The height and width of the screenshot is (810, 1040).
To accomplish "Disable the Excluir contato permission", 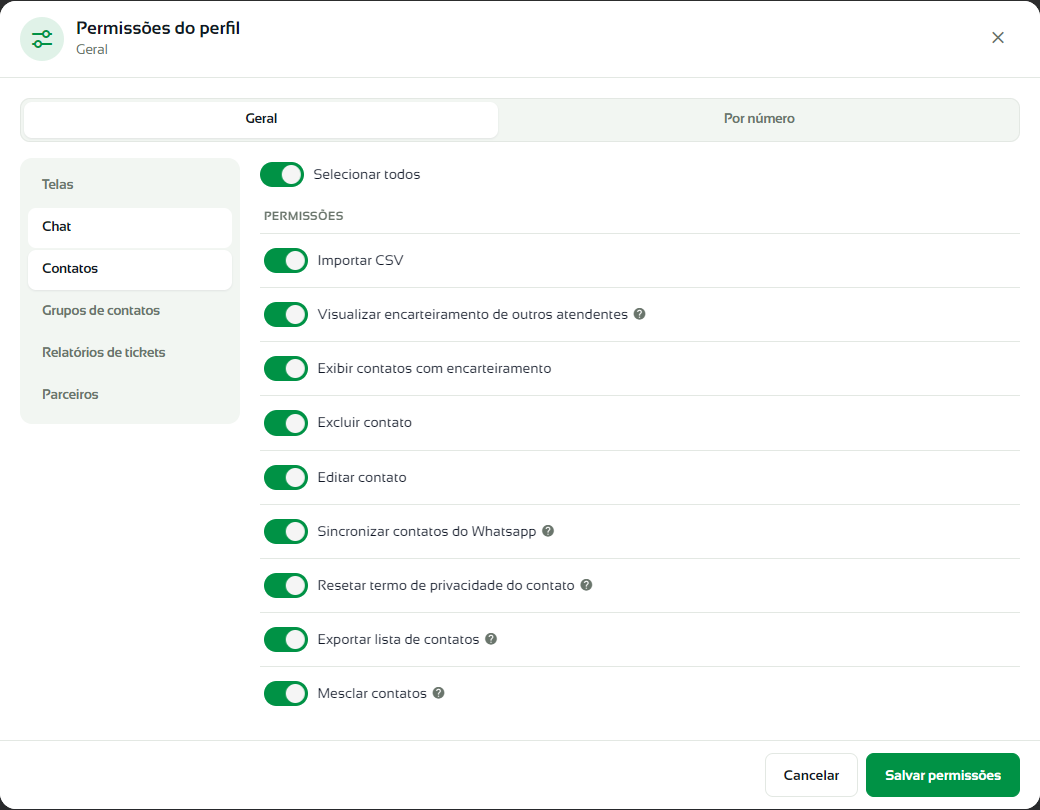I will pos(286,423).
